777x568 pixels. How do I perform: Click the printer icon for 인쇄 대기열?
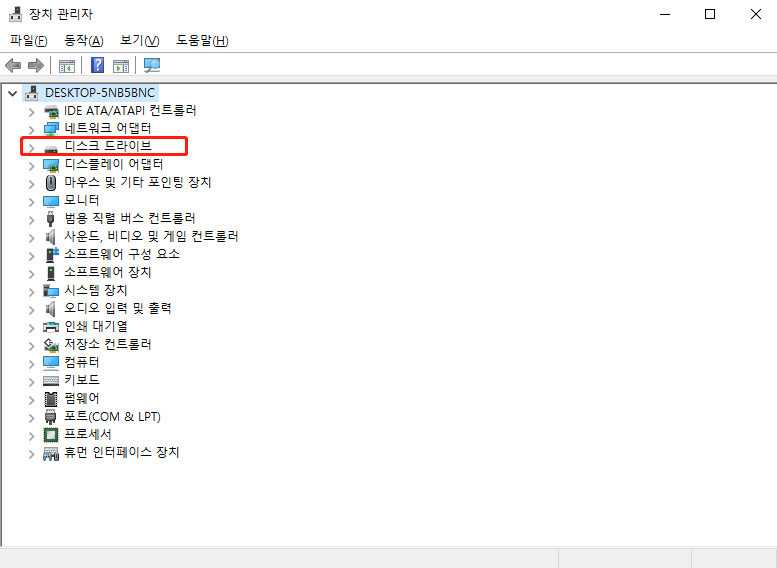coord(51,327)
